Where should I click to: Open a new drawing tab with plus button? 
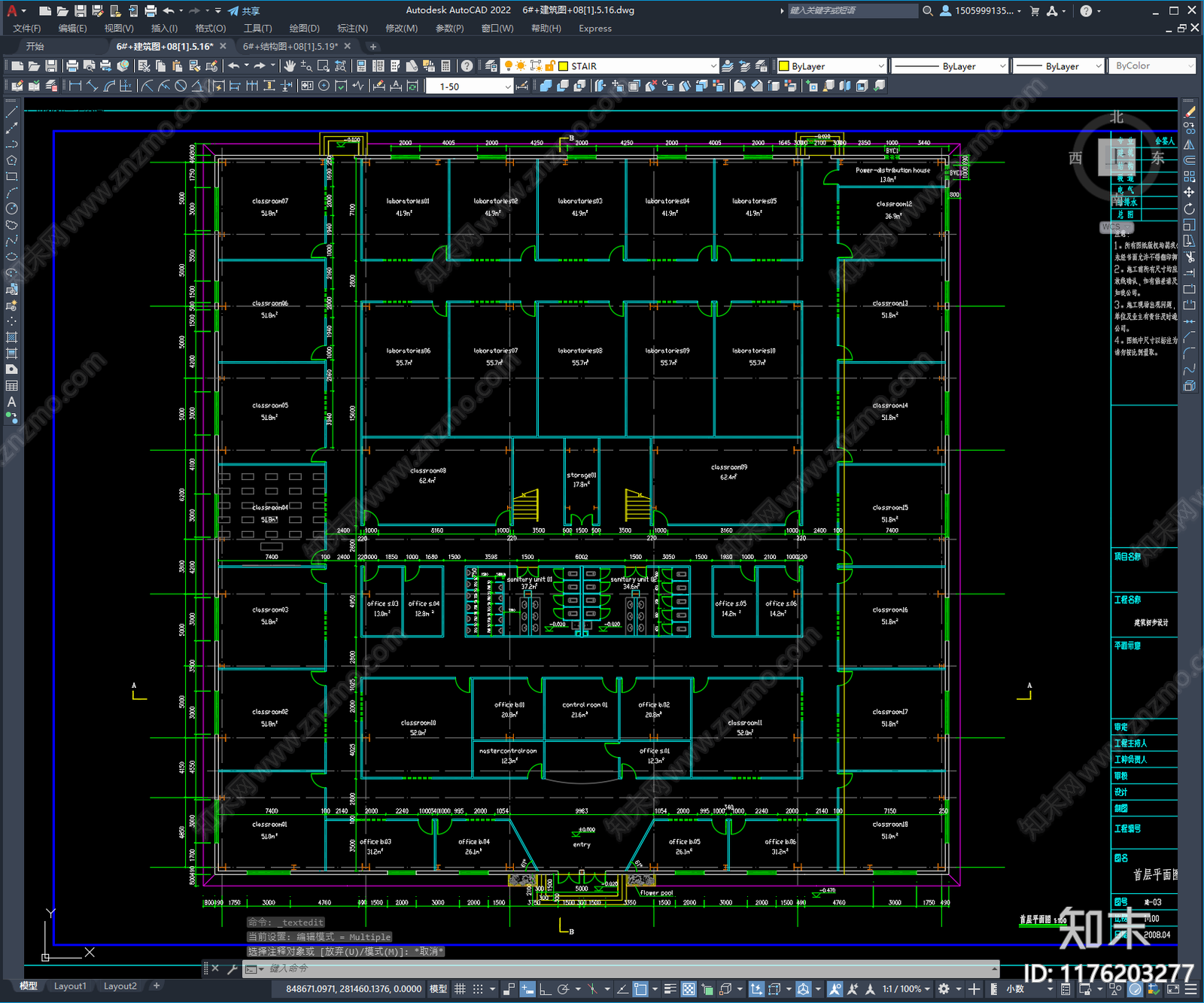pos(373,47)
